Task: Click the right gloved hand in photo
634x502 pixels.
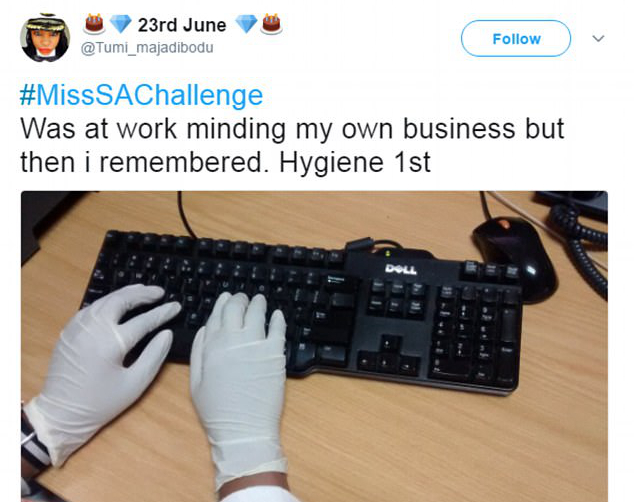Action: pyautogui.click(x=239, y=388)
